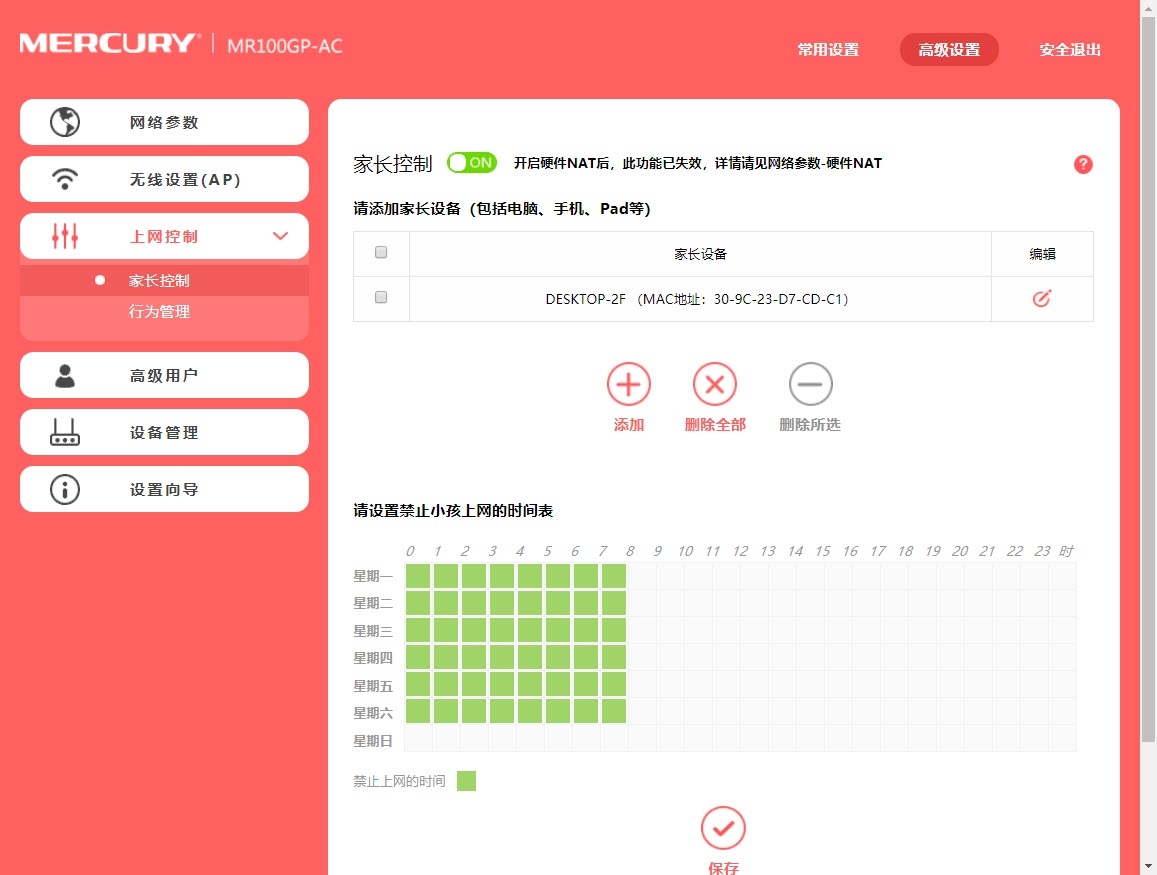Viewport: 1157px width, 875px height.
Task: Click the 家长设备 column header
Action: pos(700,254)
